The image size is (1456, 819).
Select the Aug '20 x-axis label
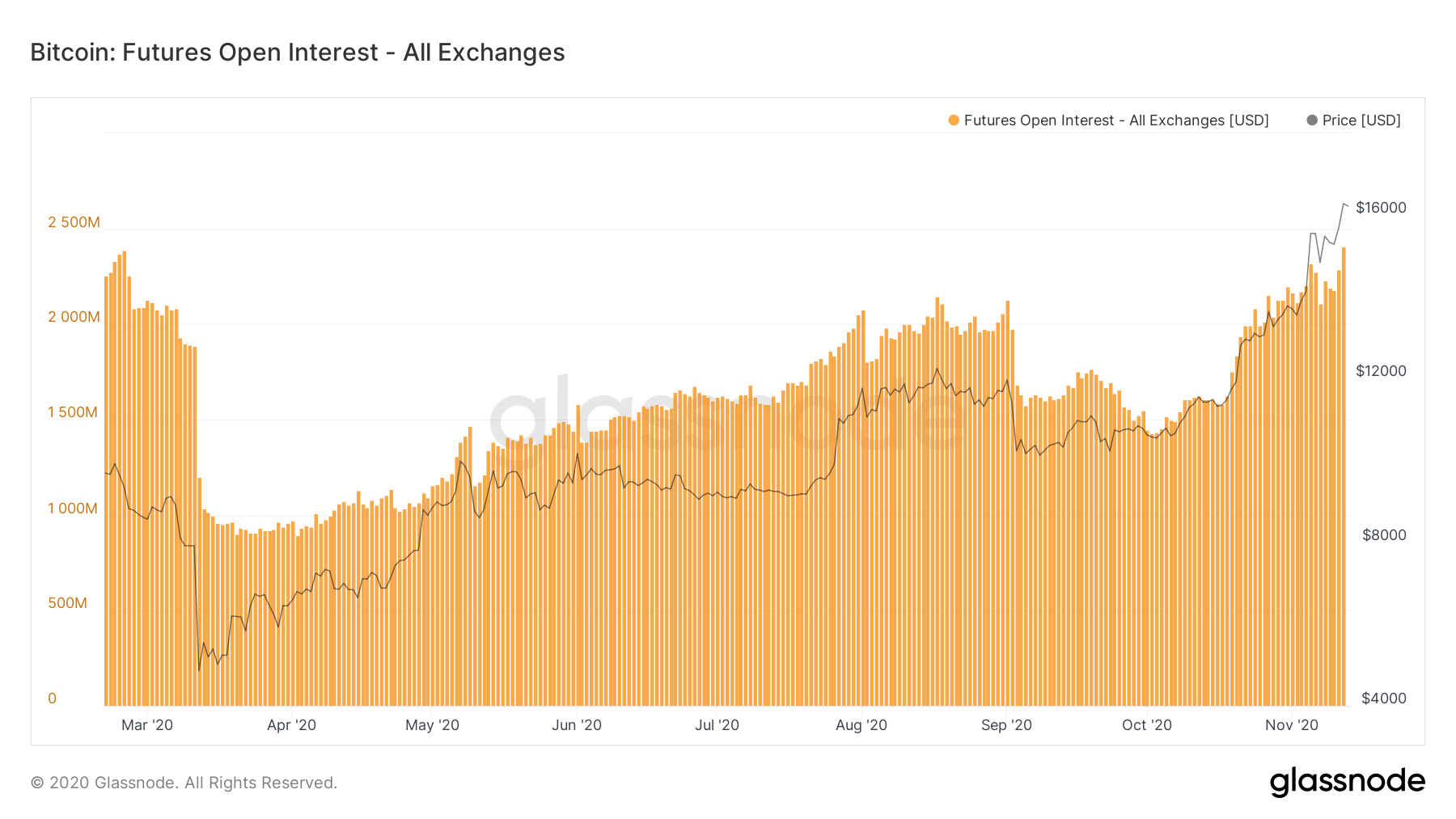[x=861, y=725]
